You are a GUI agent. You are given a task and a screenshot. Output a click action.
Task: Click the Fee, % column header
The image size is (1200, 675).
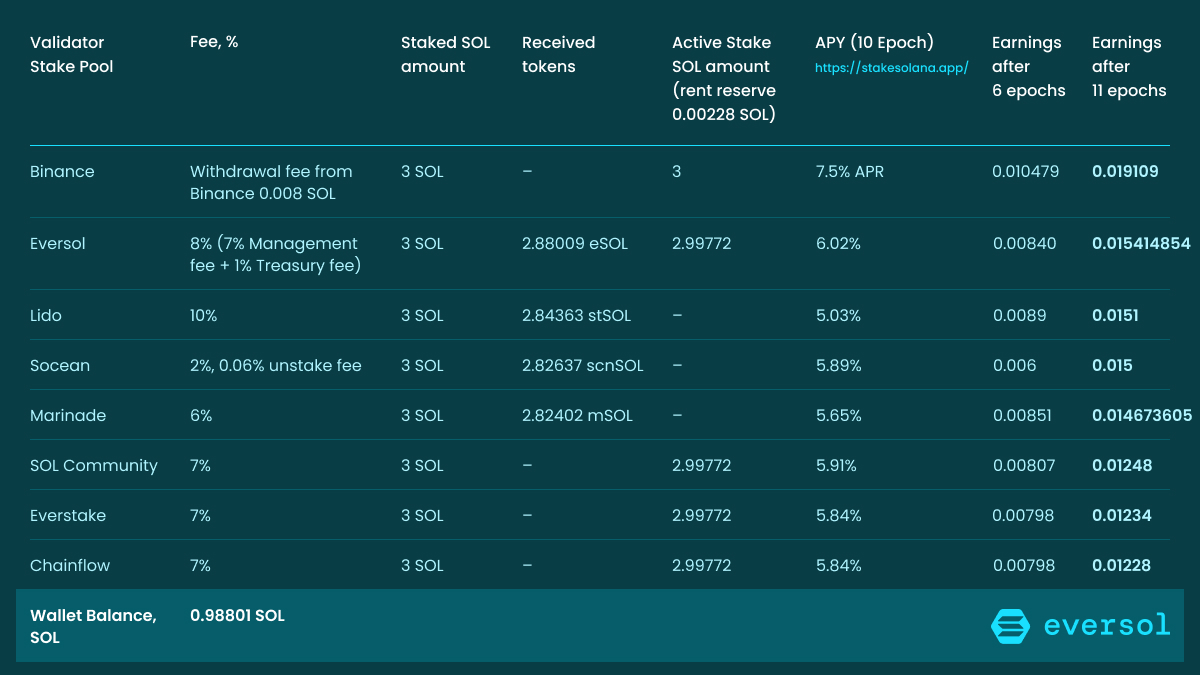(214, 43)
